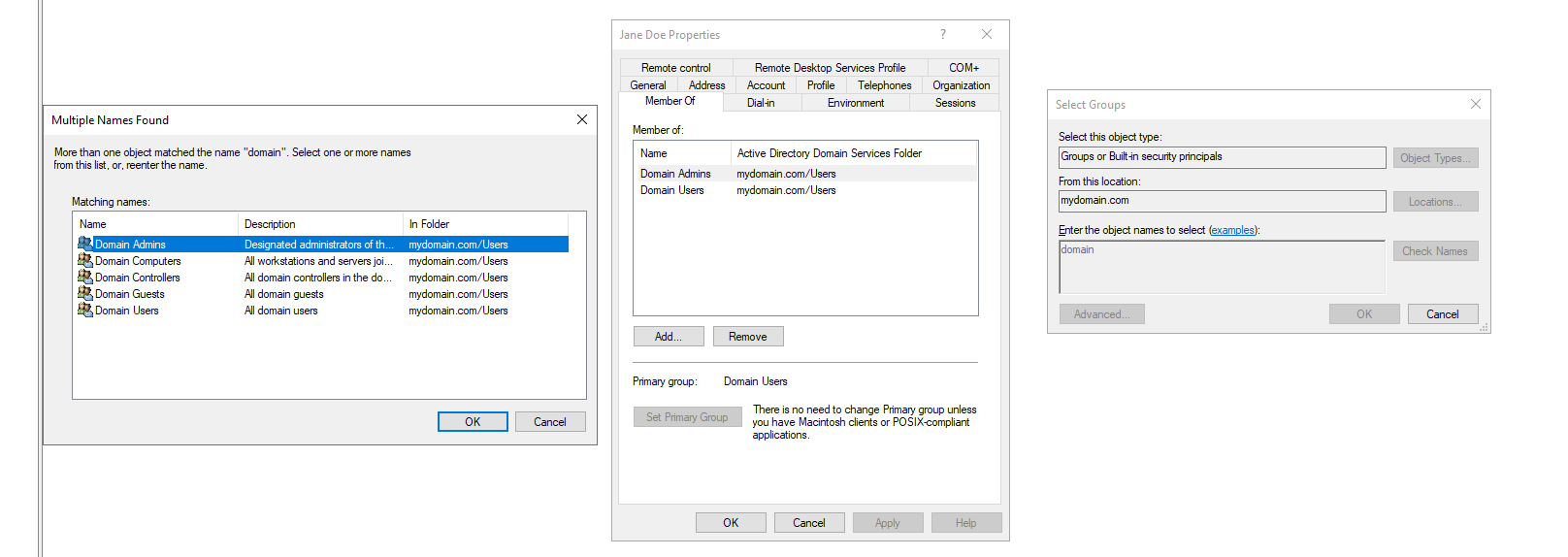Click 'All domain users' description cell
Viewport: 1568px width, 557px height.
[x=281, y=311]
